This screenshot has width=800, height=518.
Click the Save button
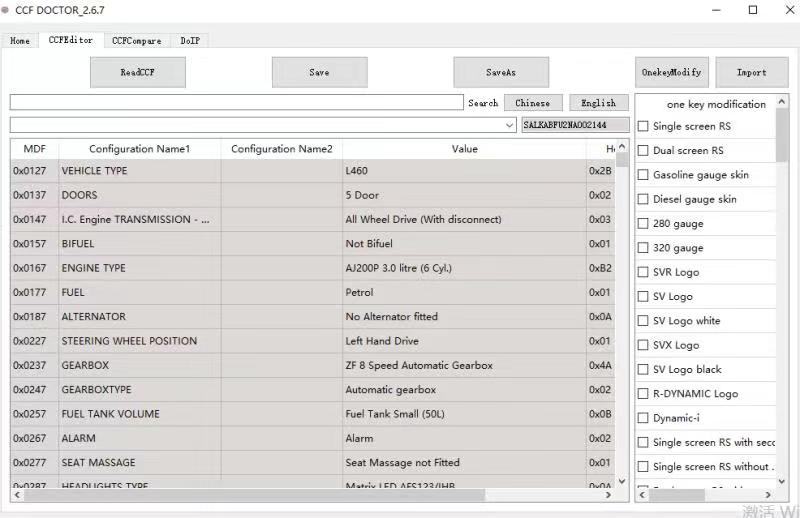(x=319, y=72)
